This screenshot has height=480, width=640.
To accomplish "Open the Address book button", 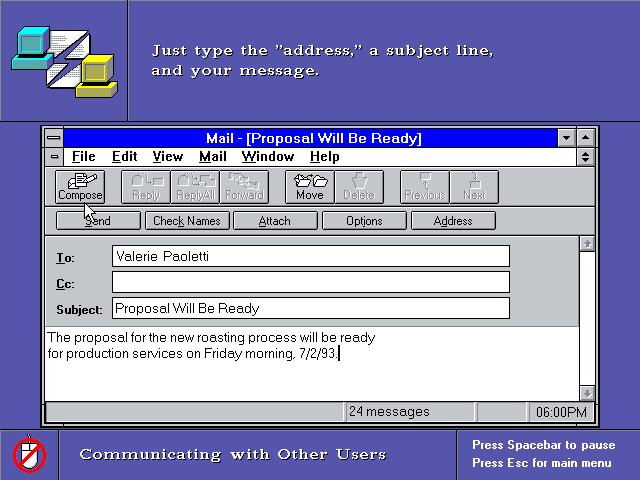I will point(453,221).
